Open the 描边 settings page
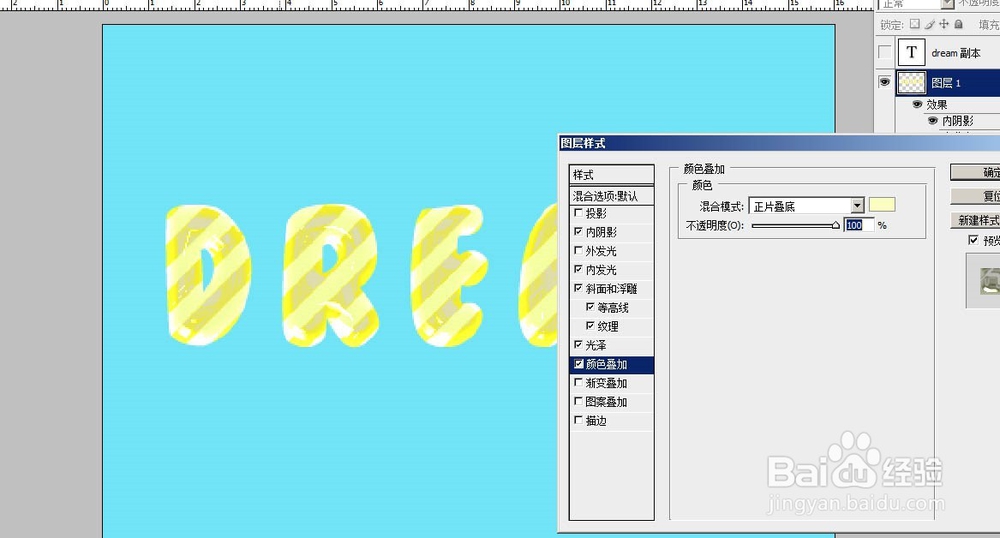This screenshot has height=538, width=1000. tap(596, 420)
